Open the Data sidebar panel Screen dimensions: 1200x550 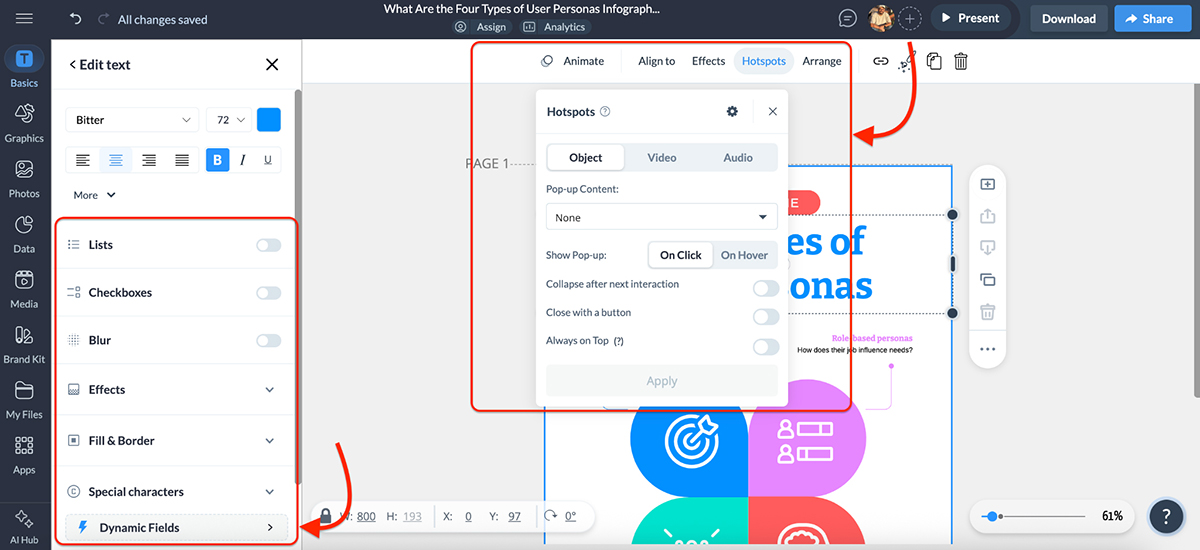coord(24,232)
